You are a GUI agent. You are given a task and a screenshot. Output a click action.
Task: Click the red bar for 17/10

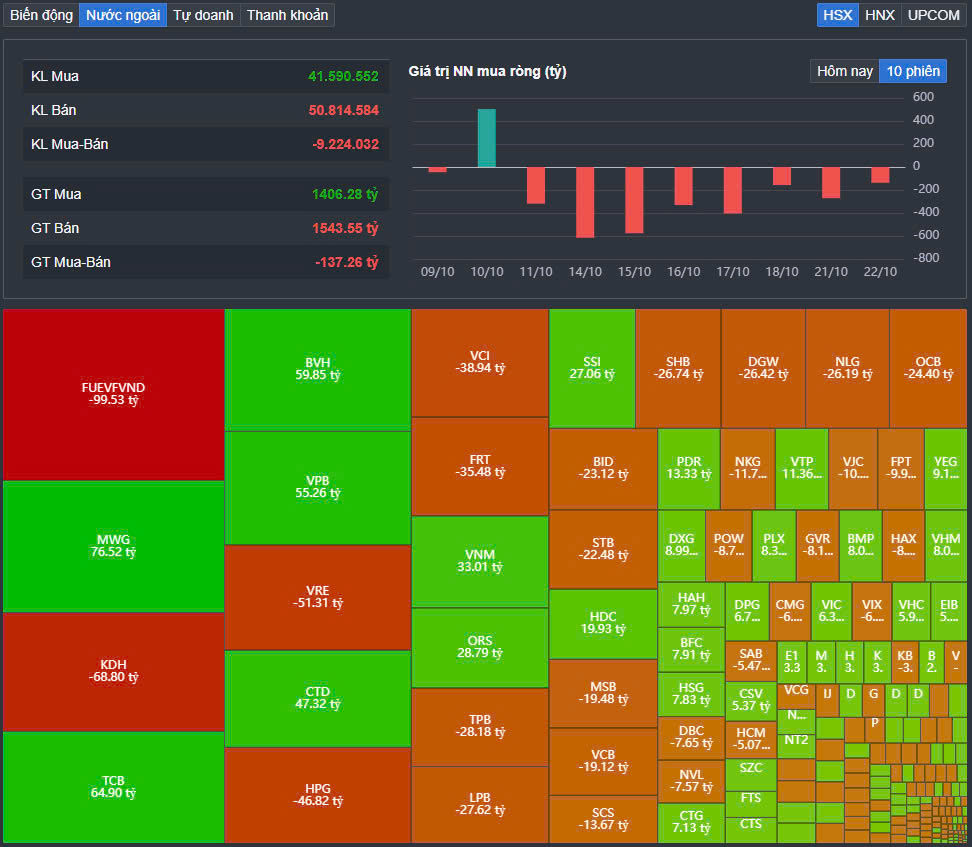(733, 190)
